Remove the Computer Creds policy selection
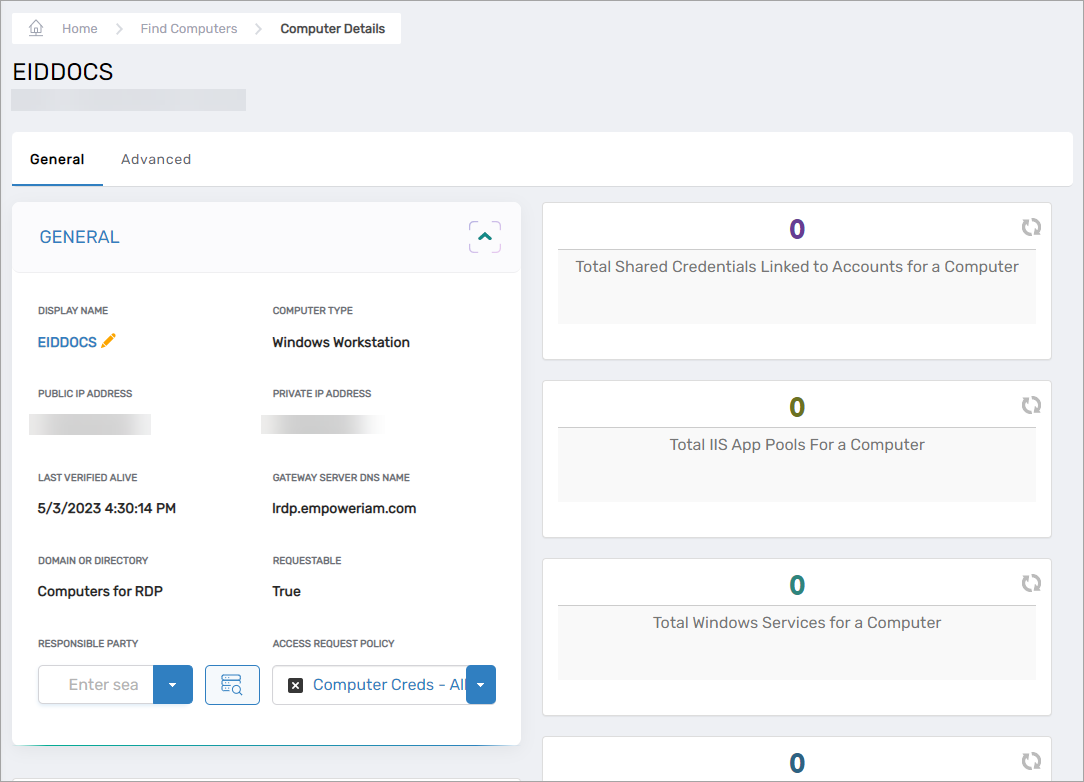This screenshot has height=782, width=1084. pyautogui.click(x=295, y=685)
